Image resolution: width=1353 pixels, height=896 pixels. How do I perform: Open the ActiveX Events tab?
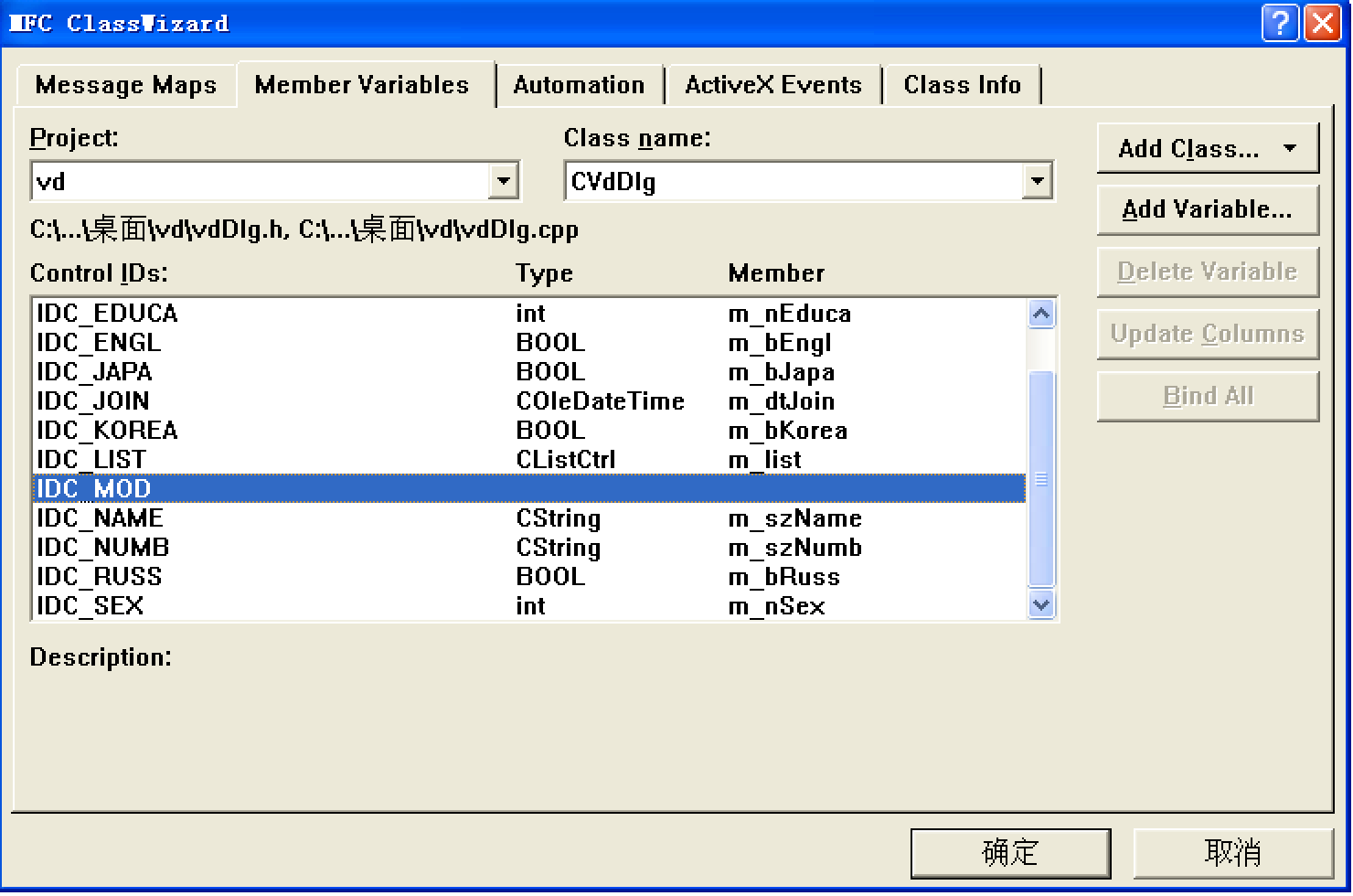pos(772,84)
